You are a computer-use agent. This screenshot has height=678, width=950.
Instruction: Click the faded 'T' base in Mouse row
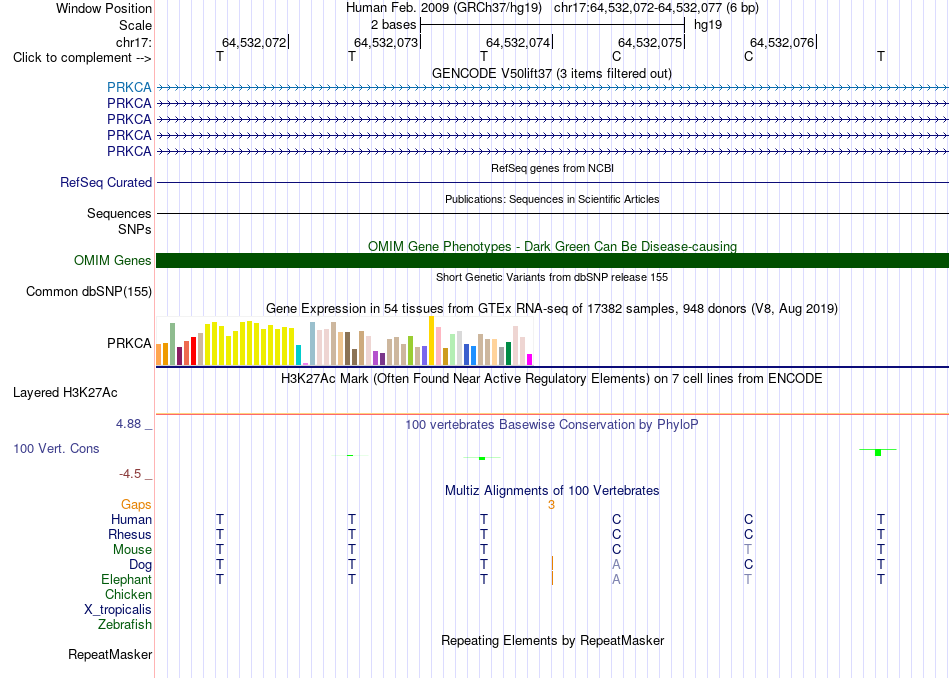748,550
